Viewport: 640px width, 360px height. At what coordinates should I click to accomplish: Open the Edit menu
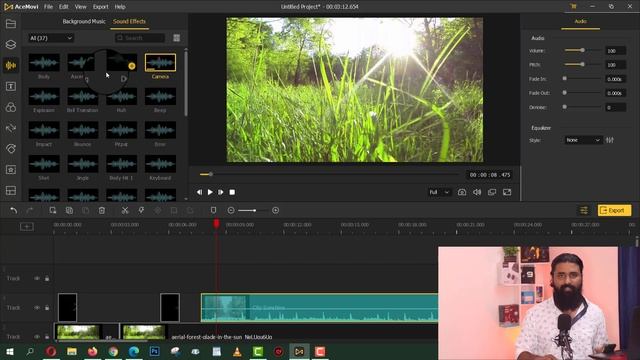(x=64, y=7)
